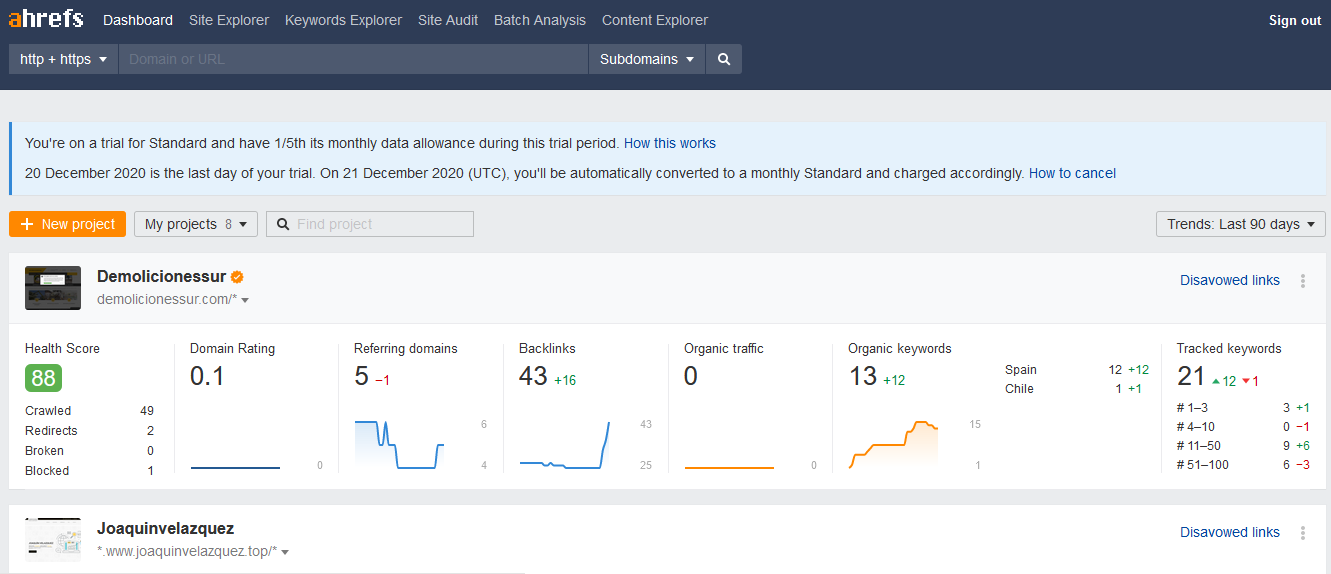Open the Joaquinvelazquez project thumbnail
The width and height of the screenshot is (1331, 574).
point(53,540)
